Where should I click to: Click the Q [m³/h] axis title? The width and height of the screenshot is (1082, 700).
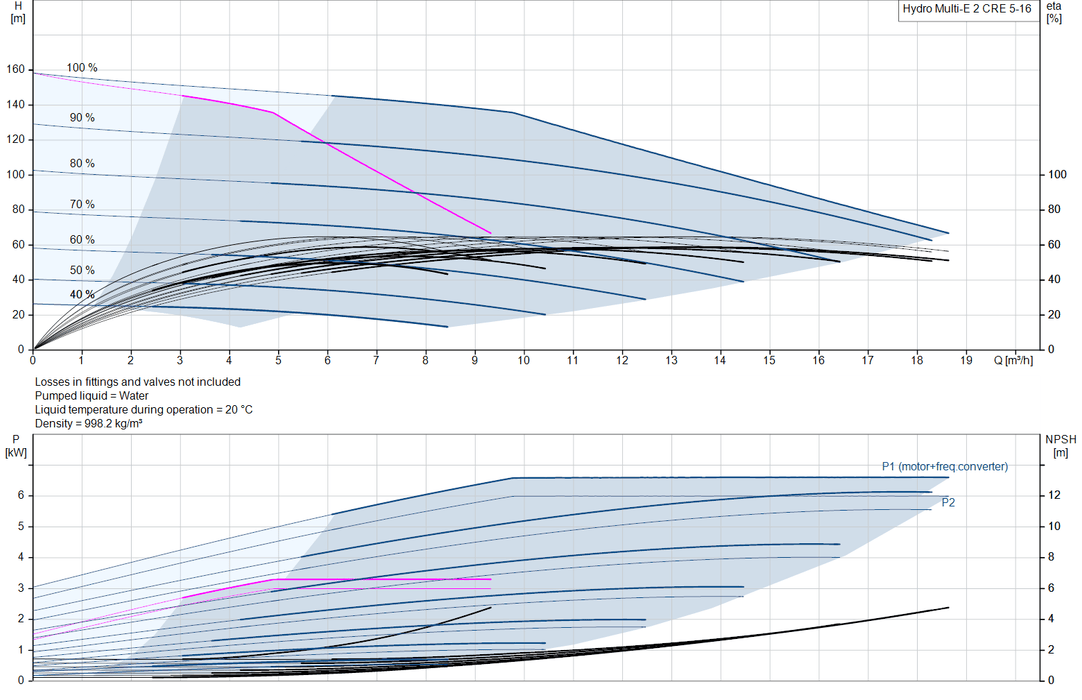[x=1014, y=360]
